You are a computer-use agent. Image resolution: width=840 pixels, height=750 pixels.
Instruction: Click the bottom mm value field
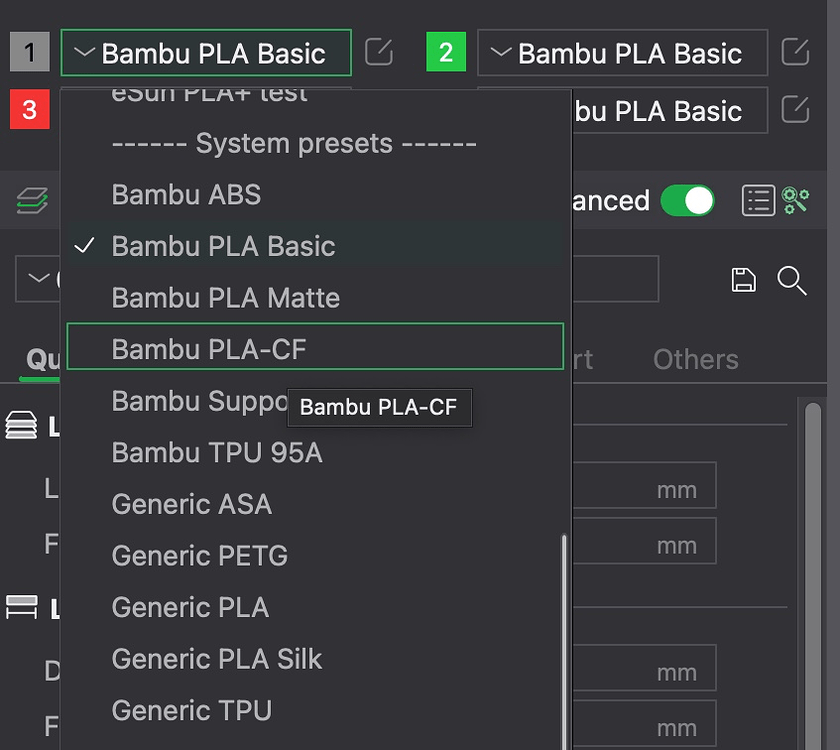pyautogui.click(x=644, y=723)
